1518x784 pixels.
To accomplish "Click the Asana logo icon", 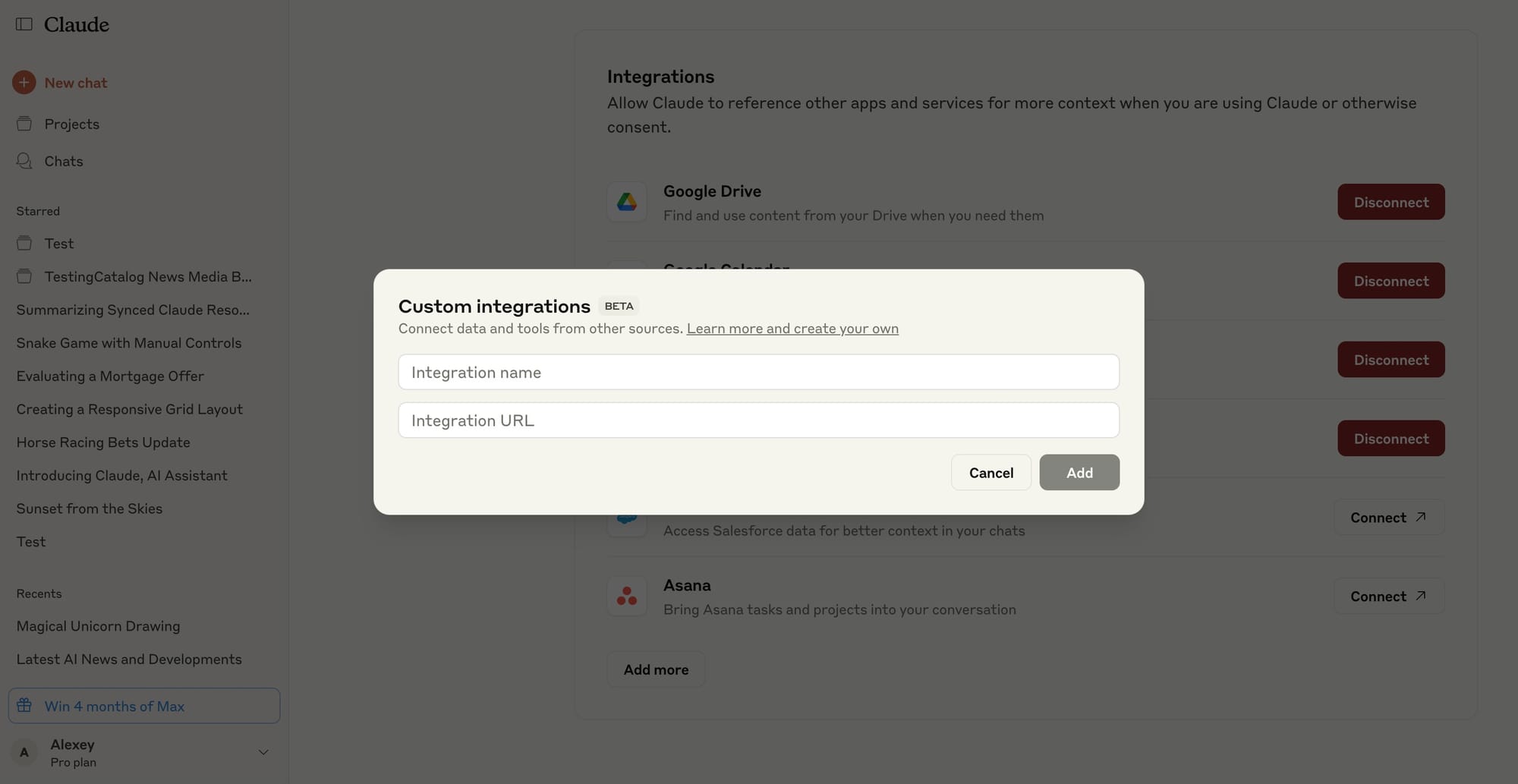I will (x=627, y=596).
